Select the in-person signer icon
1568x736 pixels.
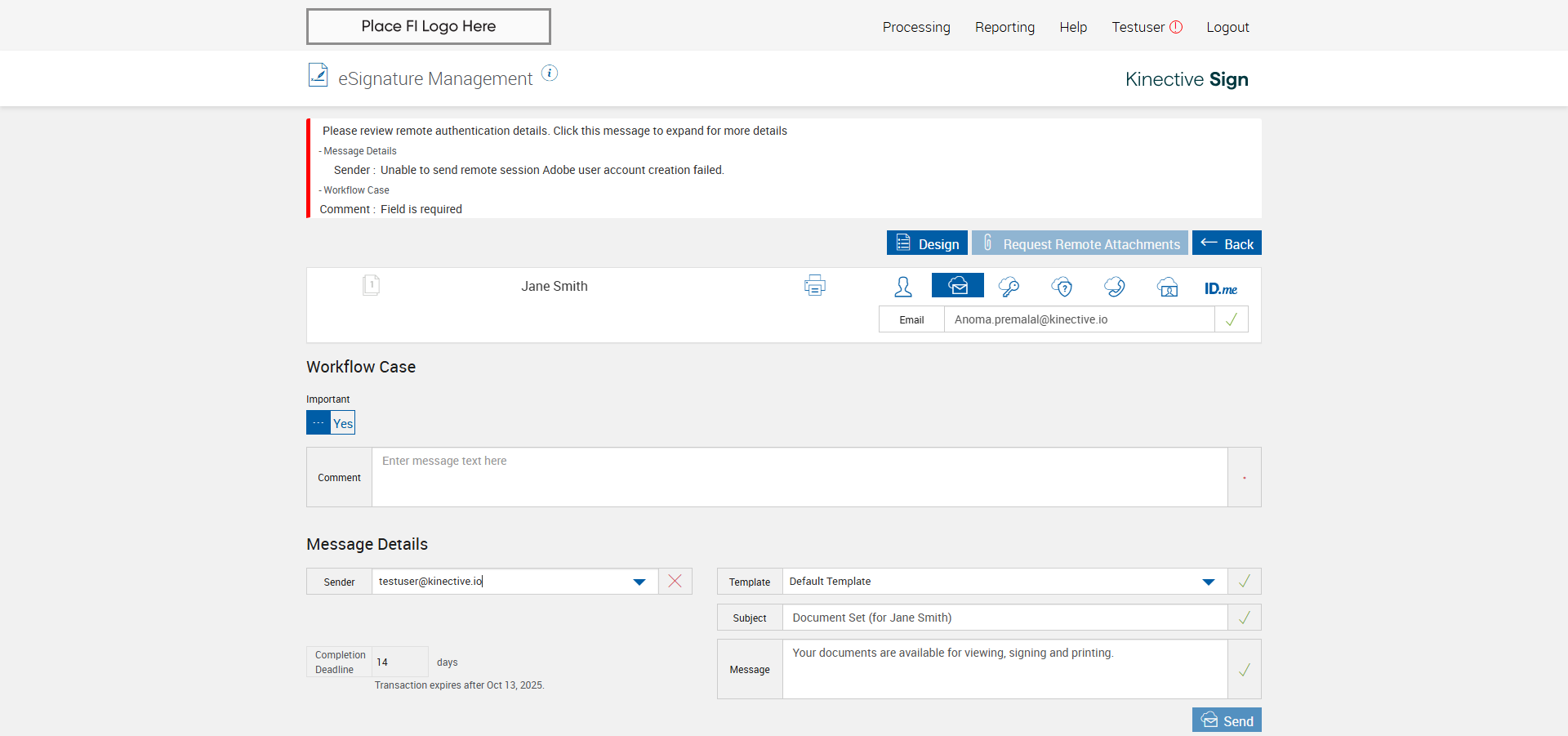(x=903, y=287)
